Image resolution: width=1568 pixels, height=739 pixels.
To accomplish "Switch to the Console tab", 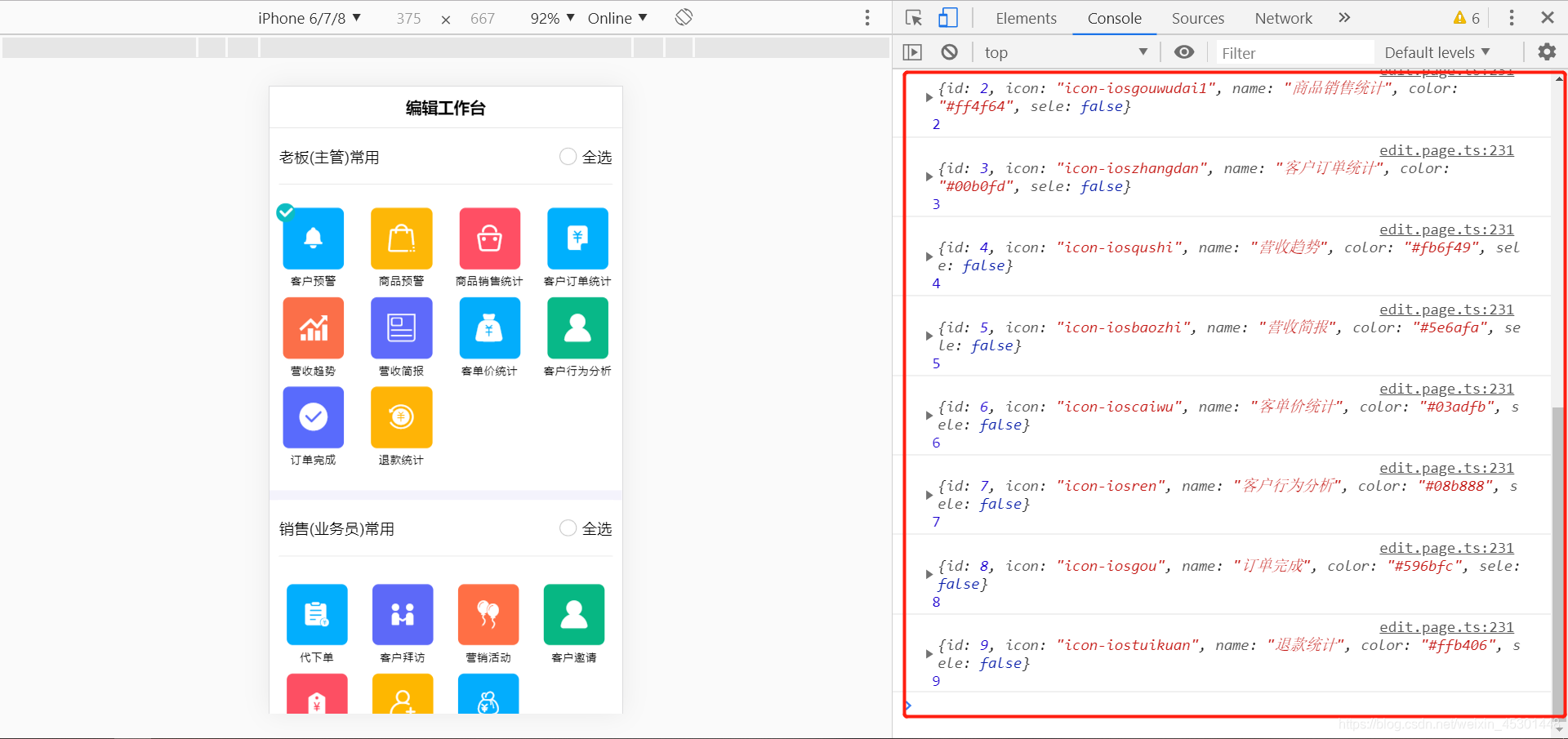I will tap(1114, 18).
